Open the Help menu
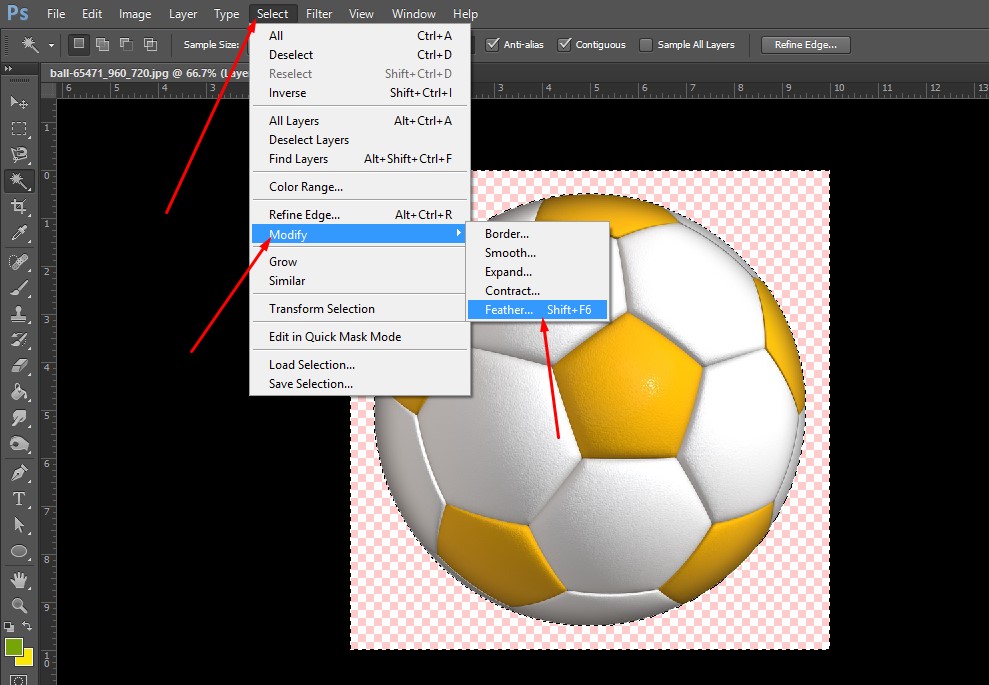This screenshot has width=989, height=685. coord(465,13)
